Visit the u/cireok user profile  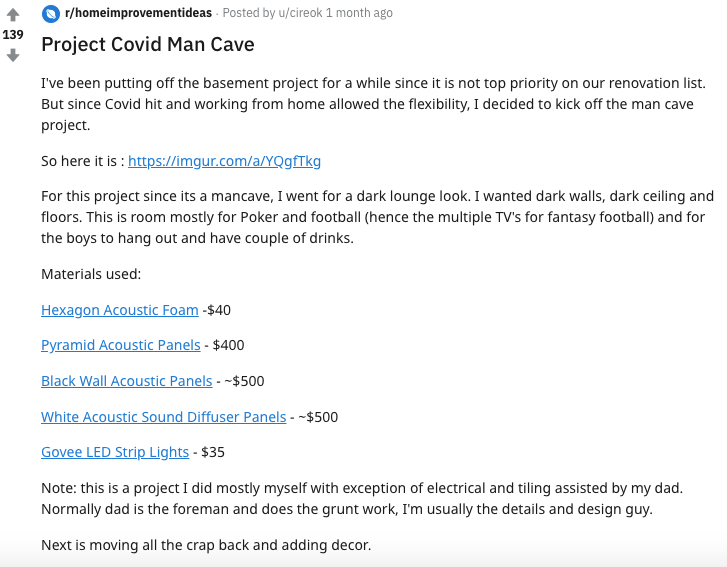coord(300,13)
